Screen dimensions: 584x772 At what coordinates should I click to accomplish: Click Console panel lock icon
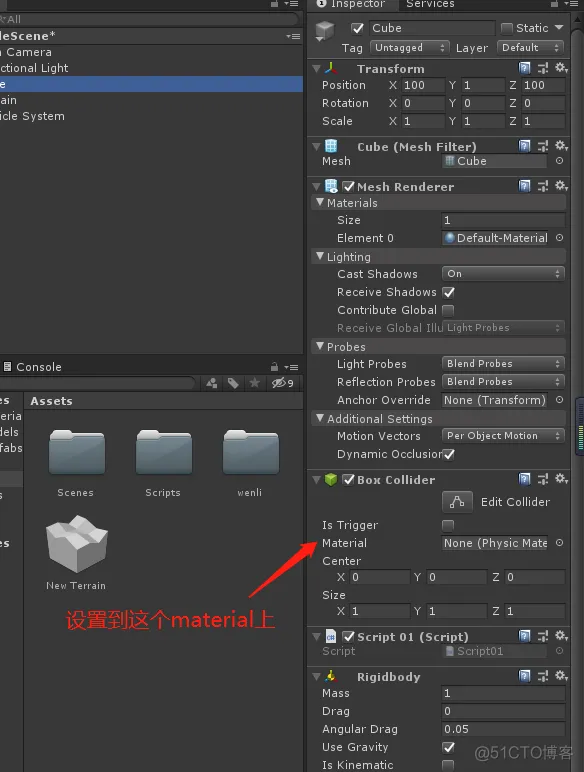(274, 367)
